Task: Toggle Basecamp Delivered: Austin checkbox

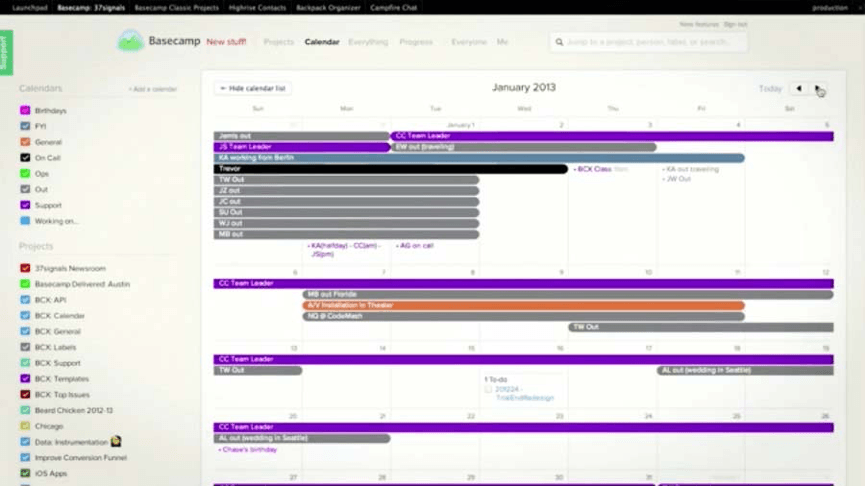Action: [x=25, y=284]
